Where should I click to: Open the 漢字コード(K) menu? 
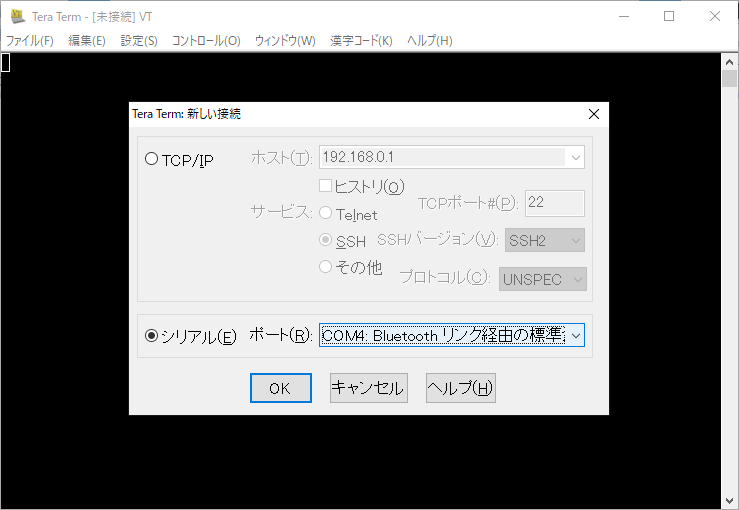[361, 41]
